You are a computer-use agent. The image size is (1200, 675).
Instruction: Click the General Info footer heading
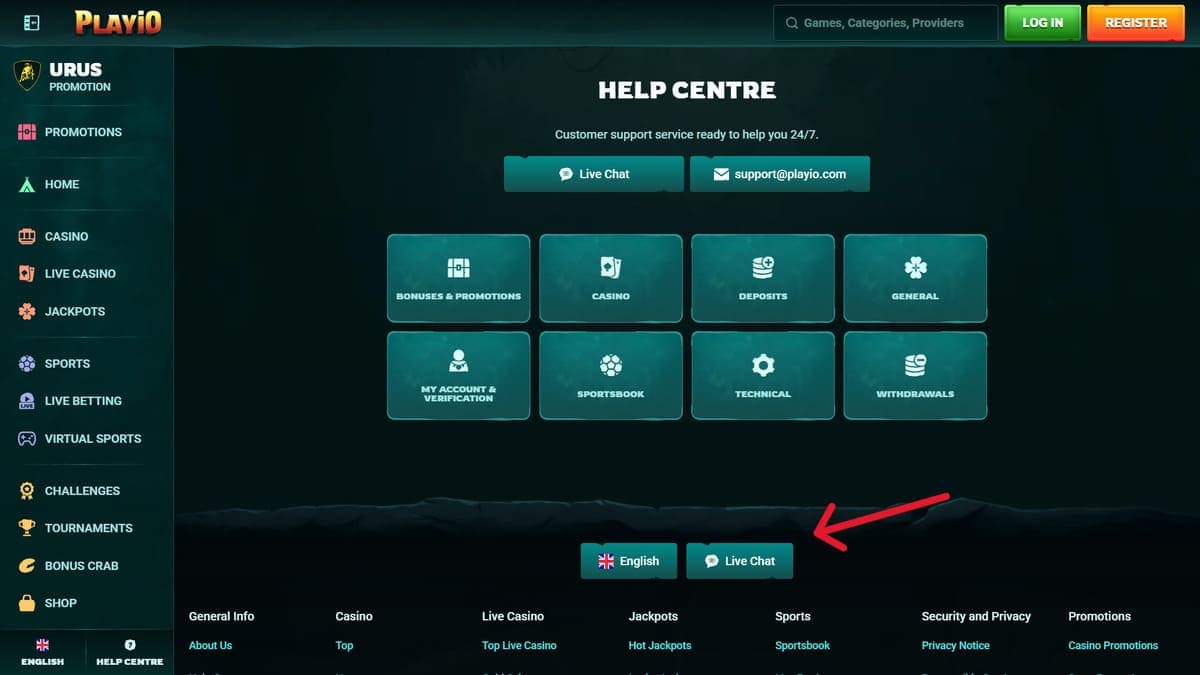pos(221,616)
